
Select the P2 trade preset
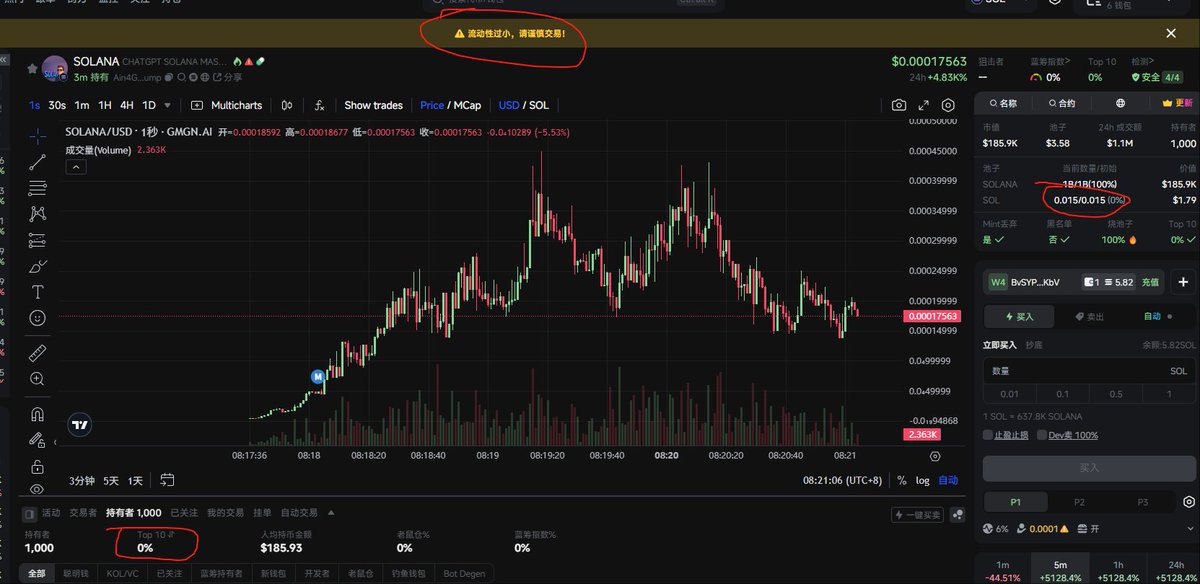tap(1079, 502)
